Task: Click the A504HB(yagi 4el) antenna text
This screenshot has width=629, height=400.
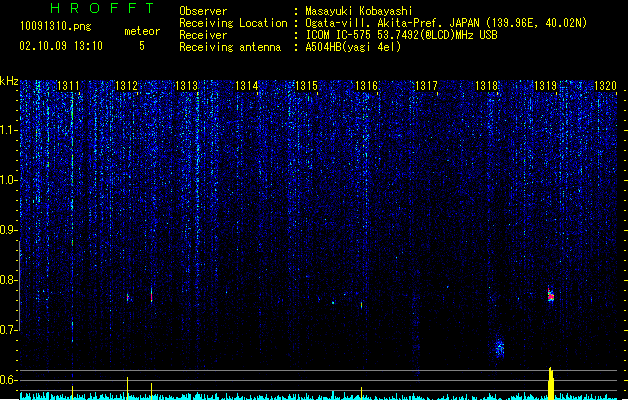Action: pos(353,47)
